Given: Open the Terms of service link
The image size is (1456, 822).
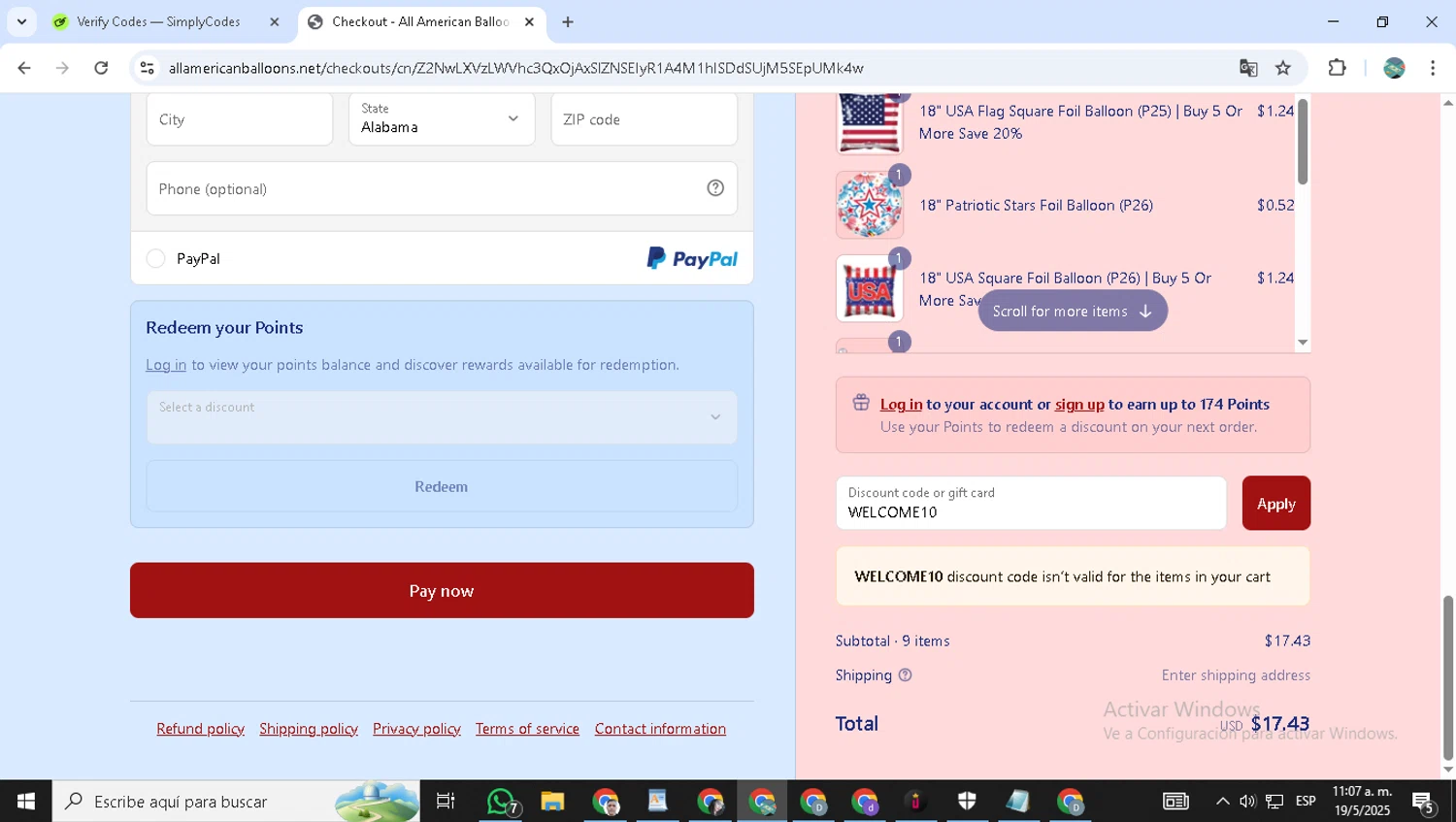Looking at the screenshot, I should pyautogui.click(x=527, y=729).
